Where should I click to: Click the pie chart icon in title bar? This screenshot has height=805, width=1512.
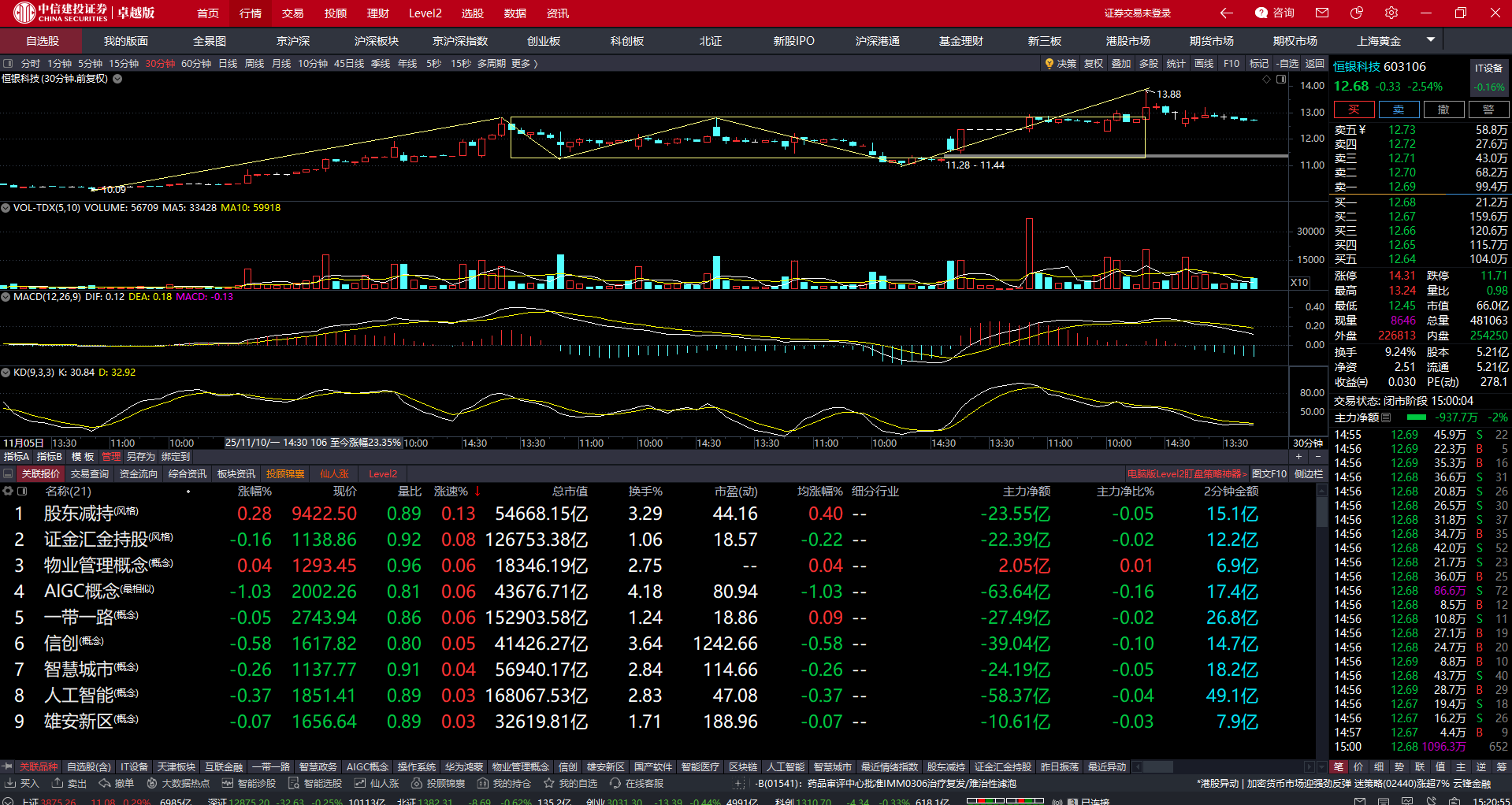point(1357,13)
